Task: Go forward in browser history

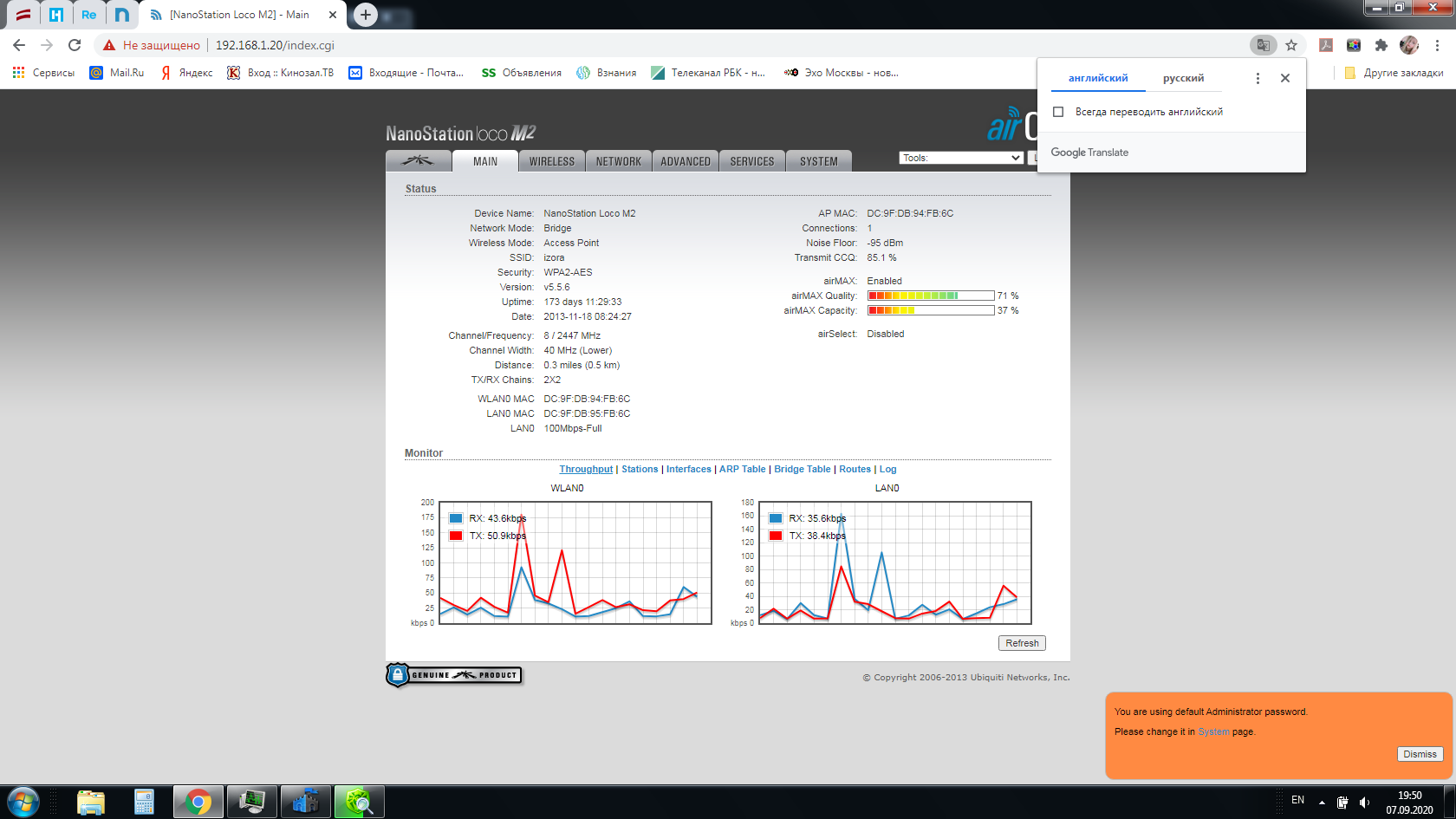Action: 47,45
